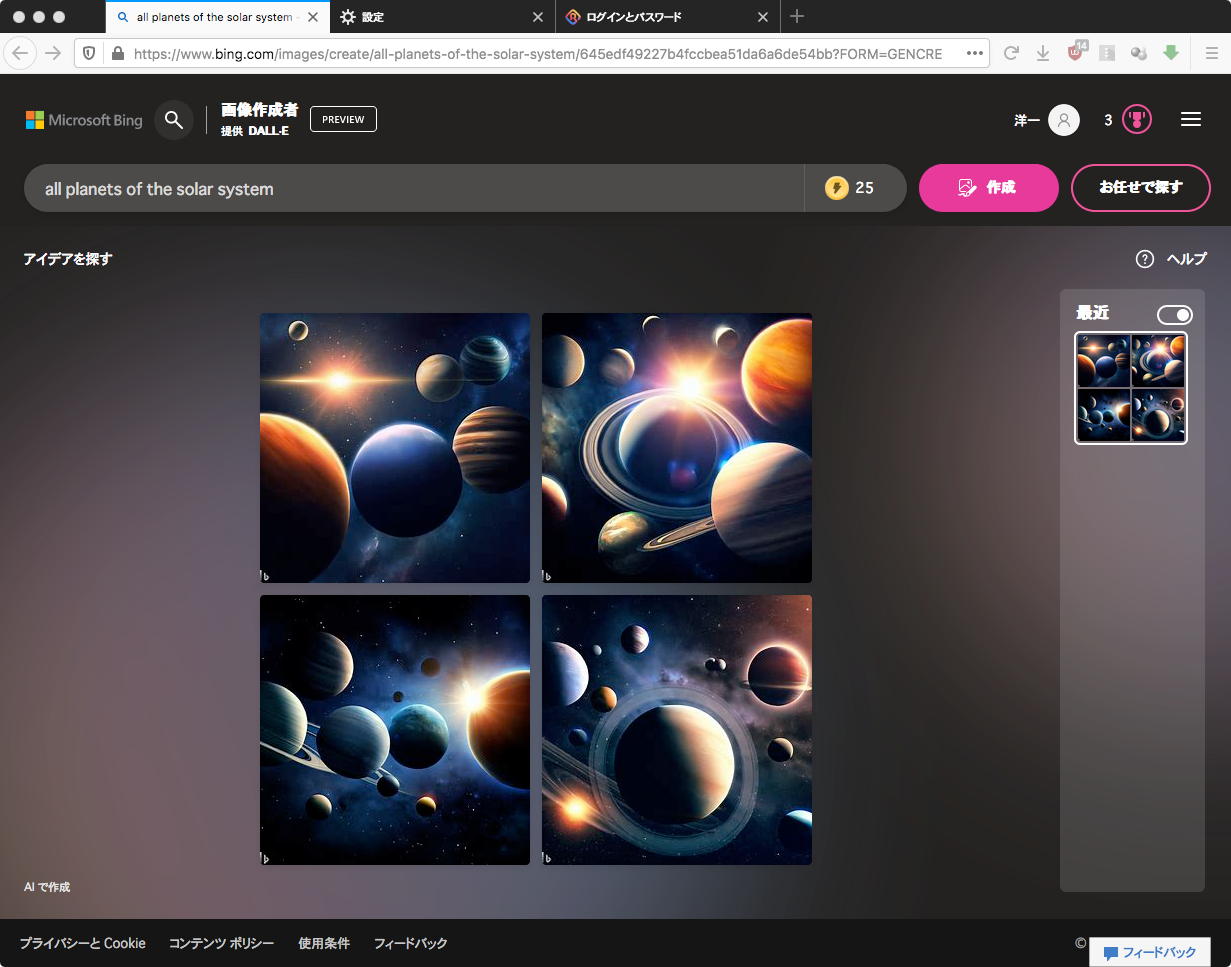Close the ログインとパスワード tab
Screen dimensions: 1231x967
(x=763, y=17)
